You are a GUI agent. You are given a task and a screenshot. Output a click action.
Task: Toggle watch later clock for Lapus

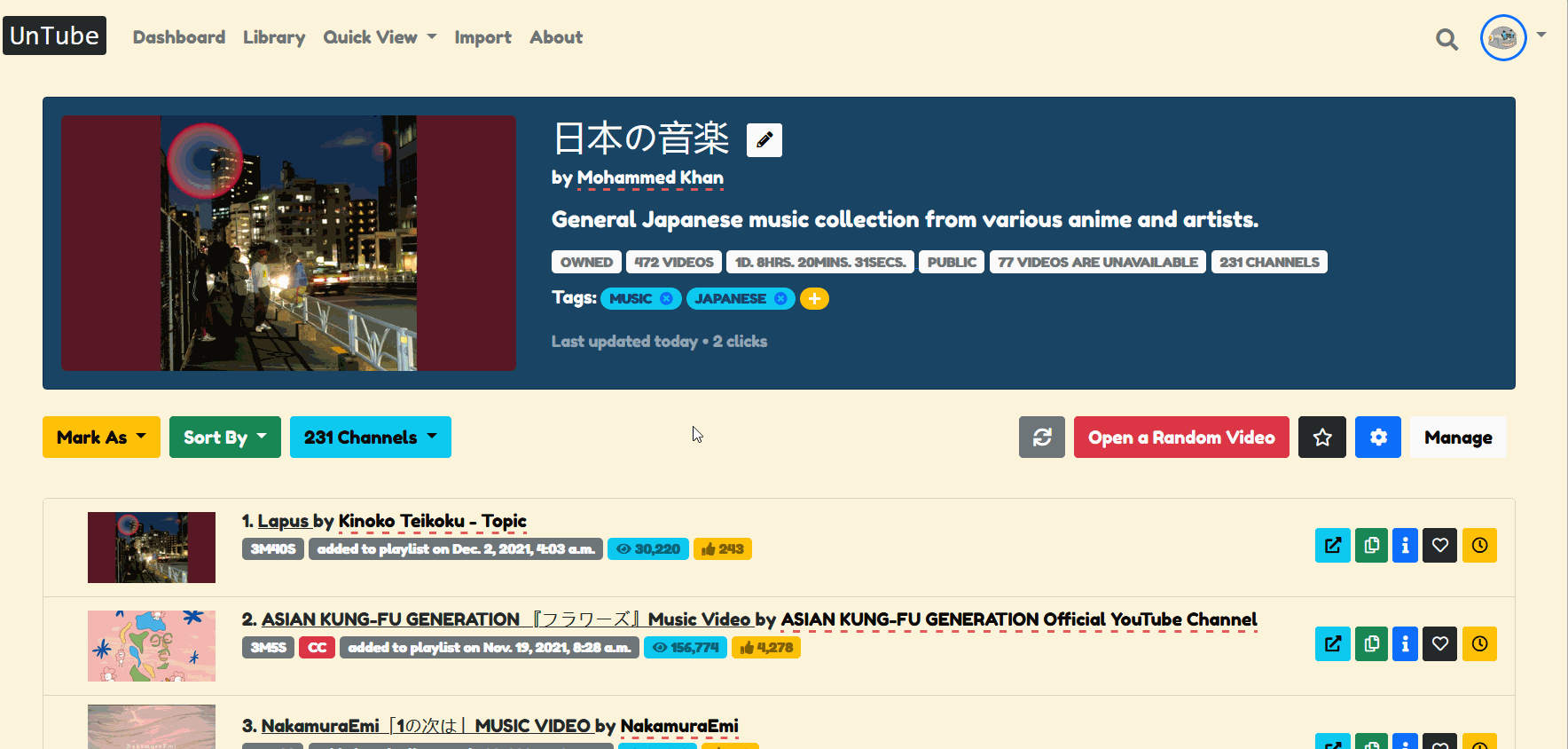1479,546
